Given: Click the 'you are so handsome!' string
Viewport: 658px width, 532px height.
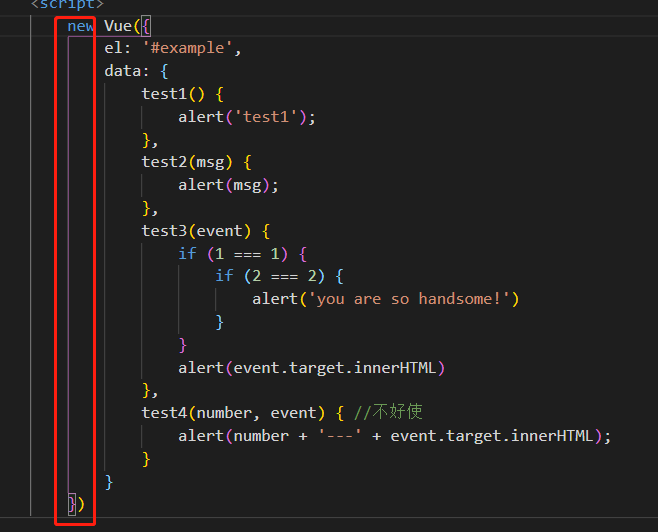Looking at the screenshot, I should [409, 299].
